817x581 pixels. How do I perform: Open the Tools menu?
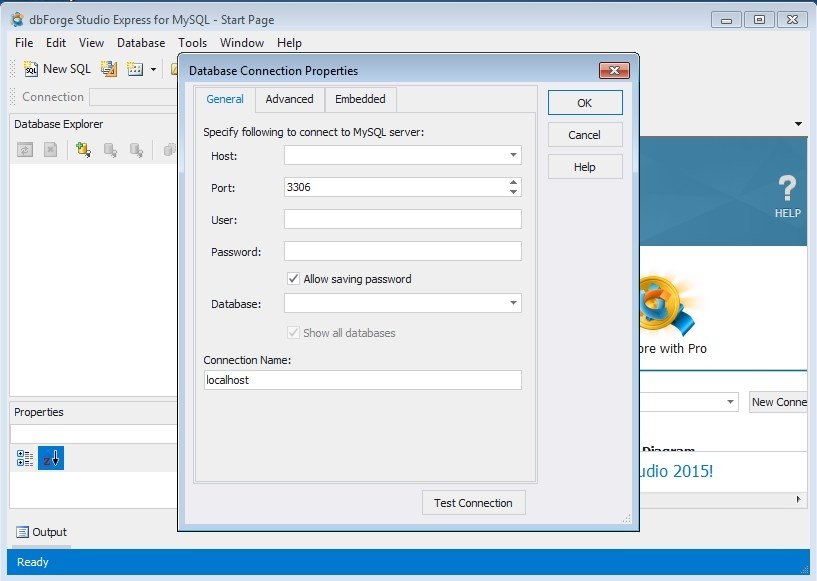[x=192, y=43]
